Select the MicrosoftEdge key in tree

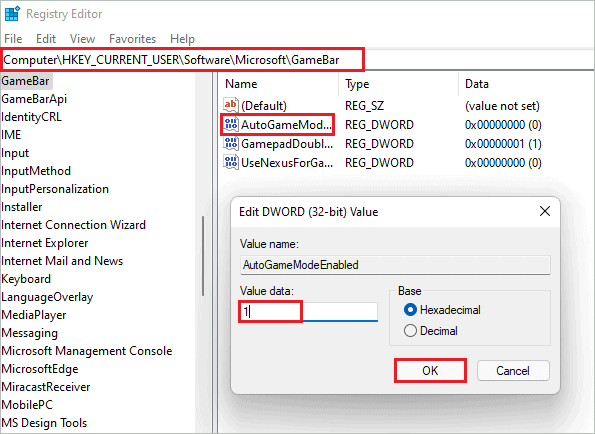tap(40, 369)
